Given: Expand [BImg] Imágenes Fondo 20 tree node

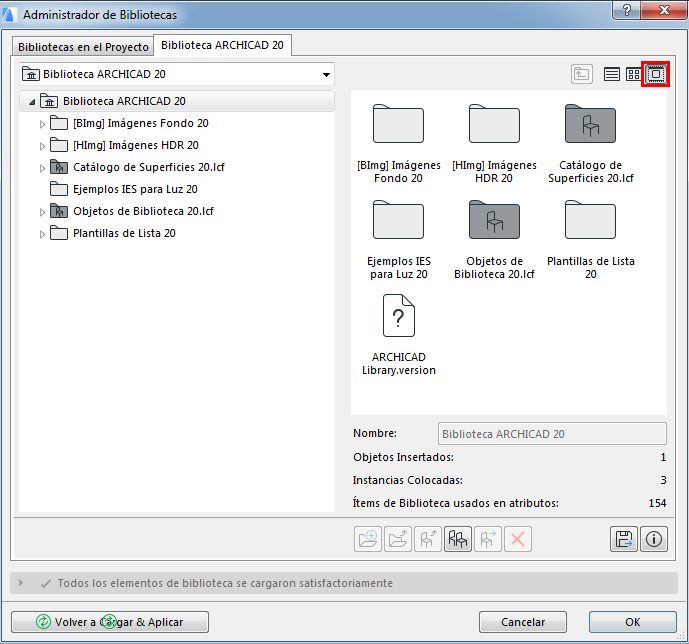Looking at the screenshot, I should point(42,124).
